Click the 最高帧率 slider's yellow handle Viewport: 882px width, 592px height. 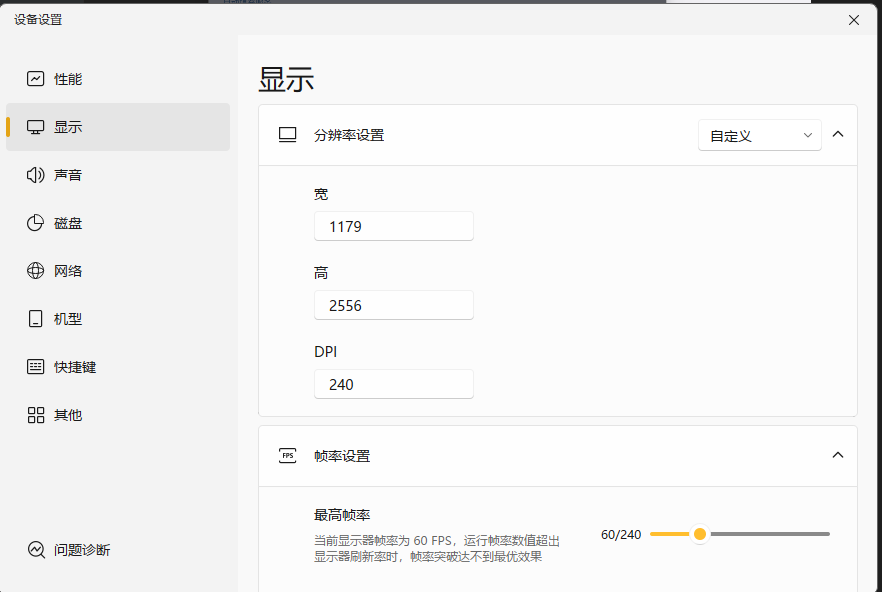(700, 534)
